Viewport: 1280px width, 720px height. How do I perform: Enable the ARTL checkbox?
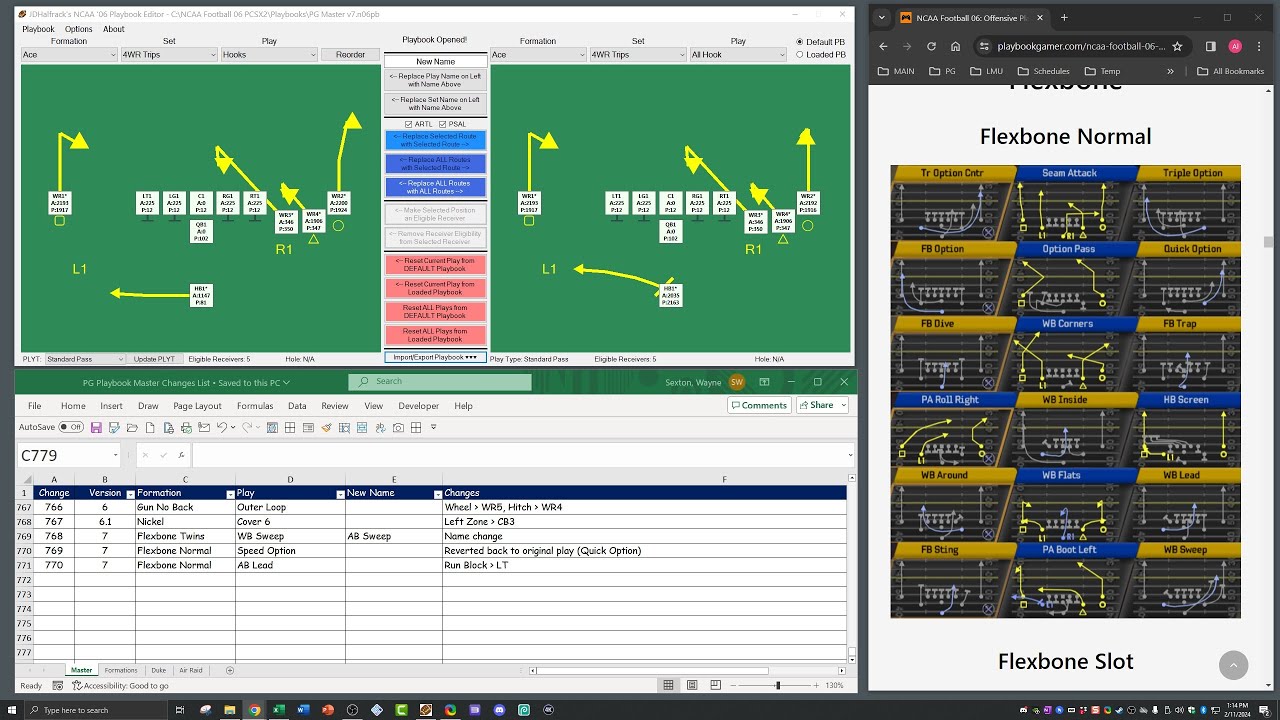click(x=408, y=124)
